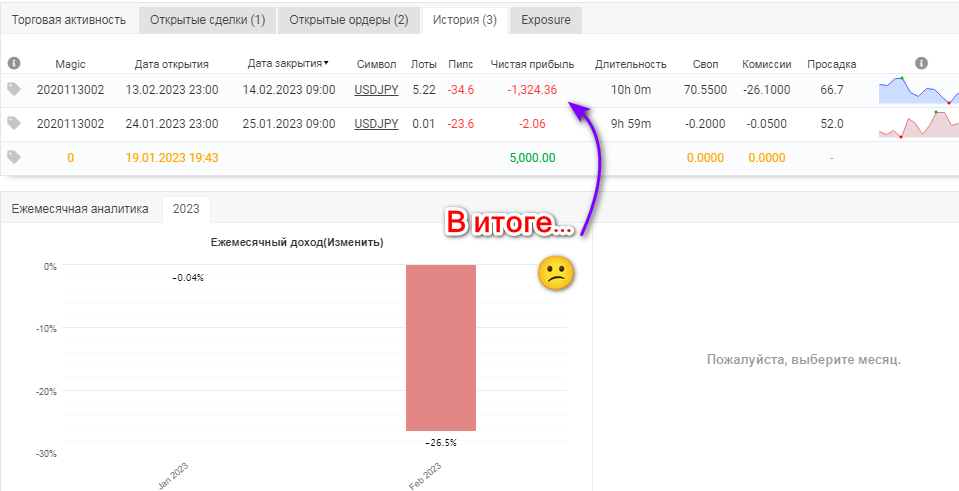Viewport: 959px width, 491px height.
Task: Open USDJPY link in 14.02.2023 row
Action: click(x=376, y=90)
